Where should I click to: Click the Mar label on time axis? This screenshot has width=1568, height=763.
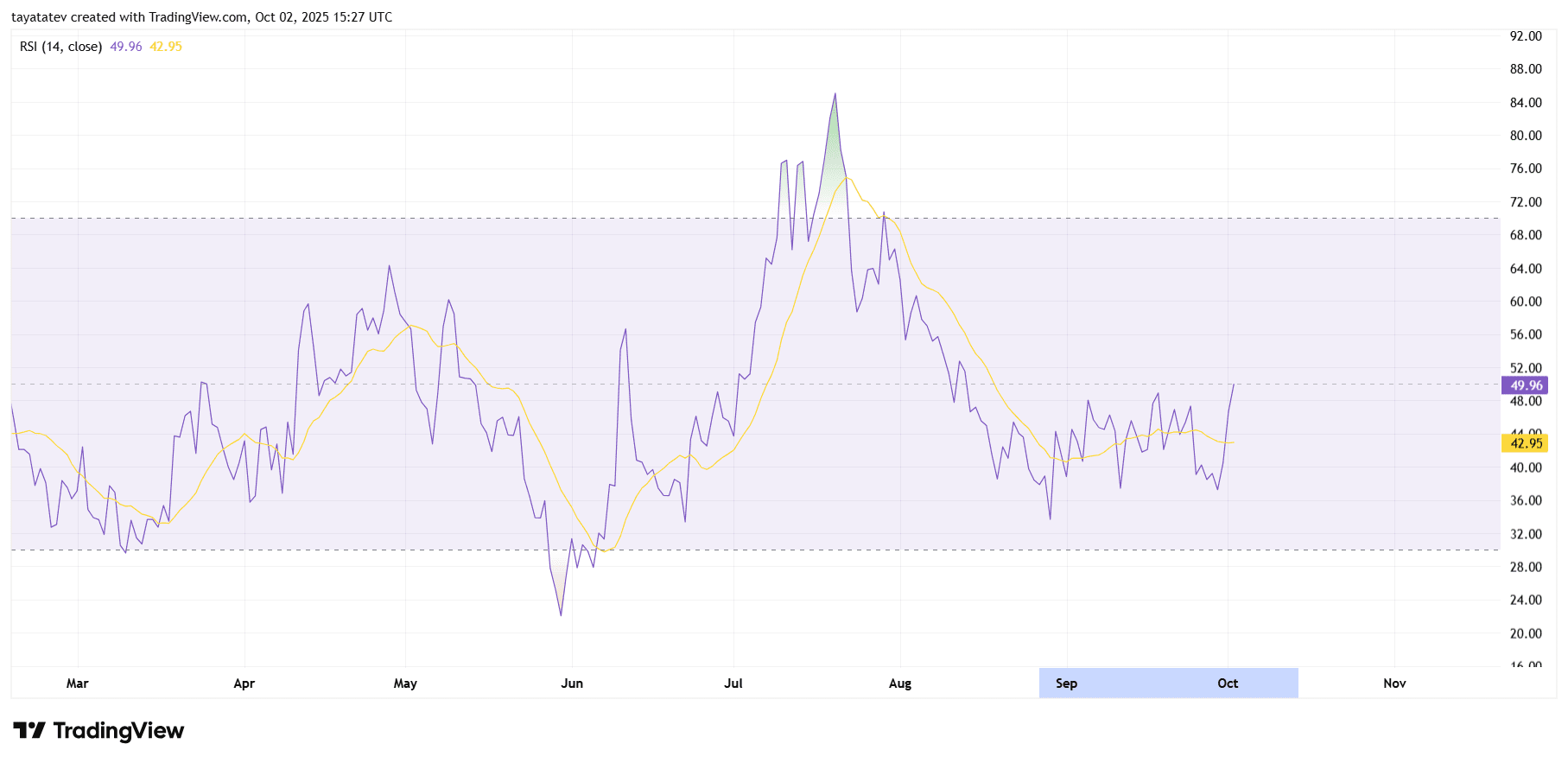pos(77,684)
